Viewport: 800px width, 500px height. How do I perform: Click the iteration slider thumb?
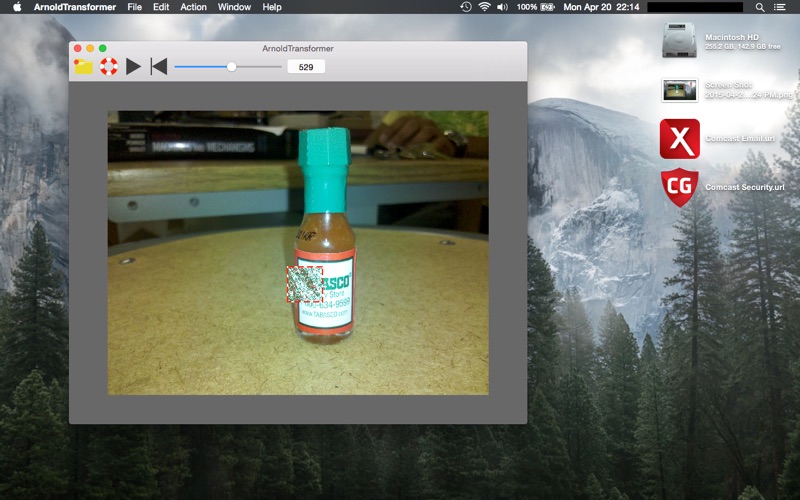pyautogui.click(x=232, y=67)
